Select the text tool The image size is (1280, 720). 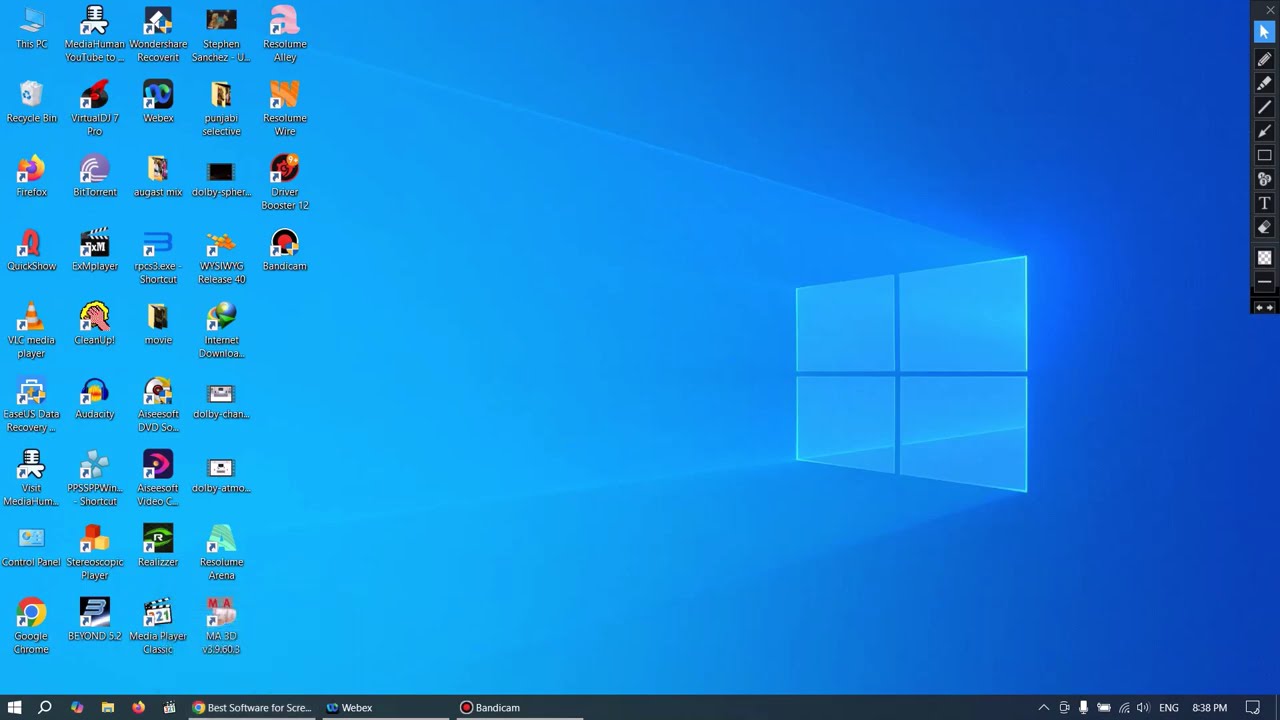pyautogui.click(x=1264, y=203)
